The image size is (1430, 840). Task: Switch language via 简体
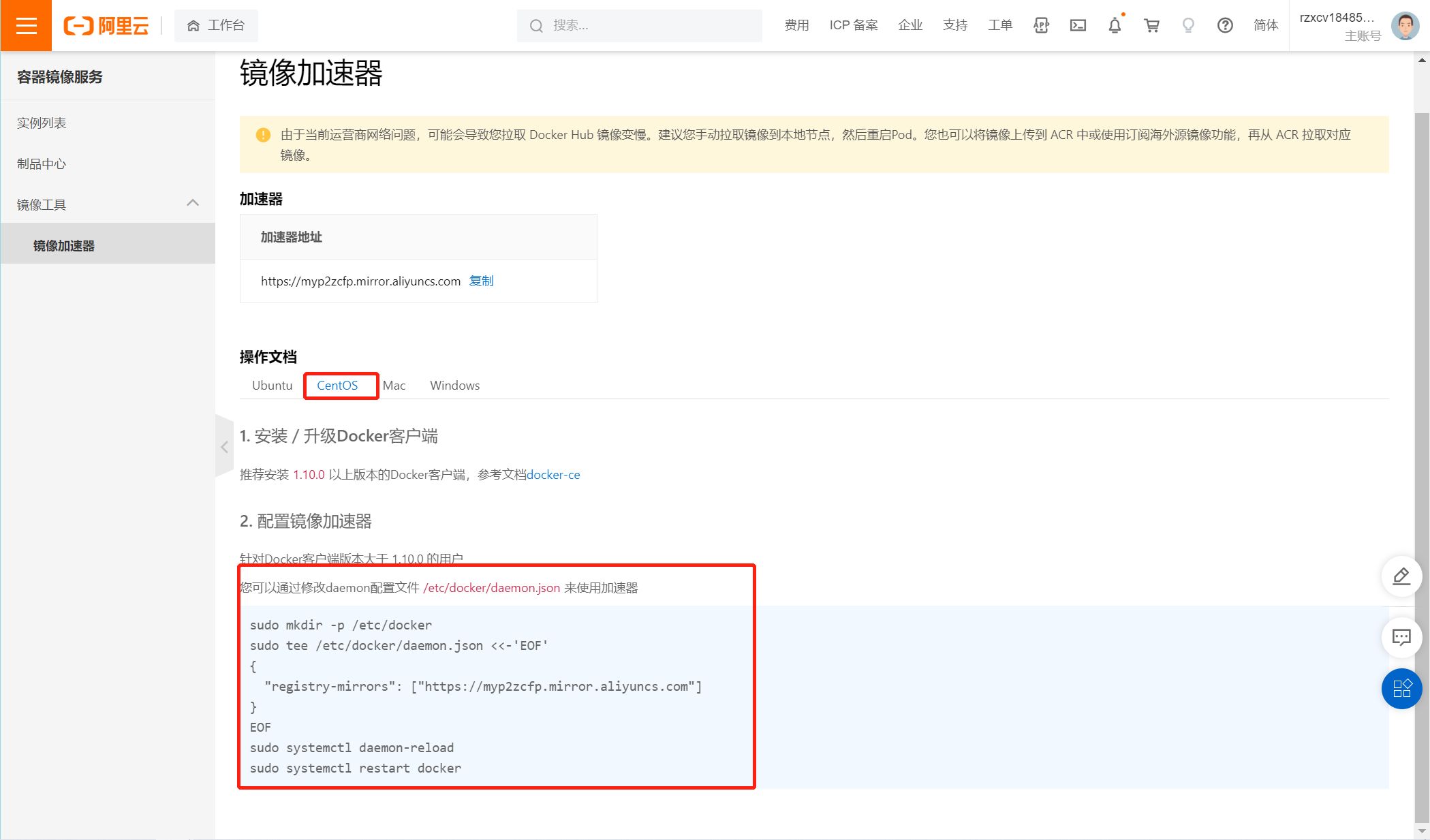[1266, 26]
